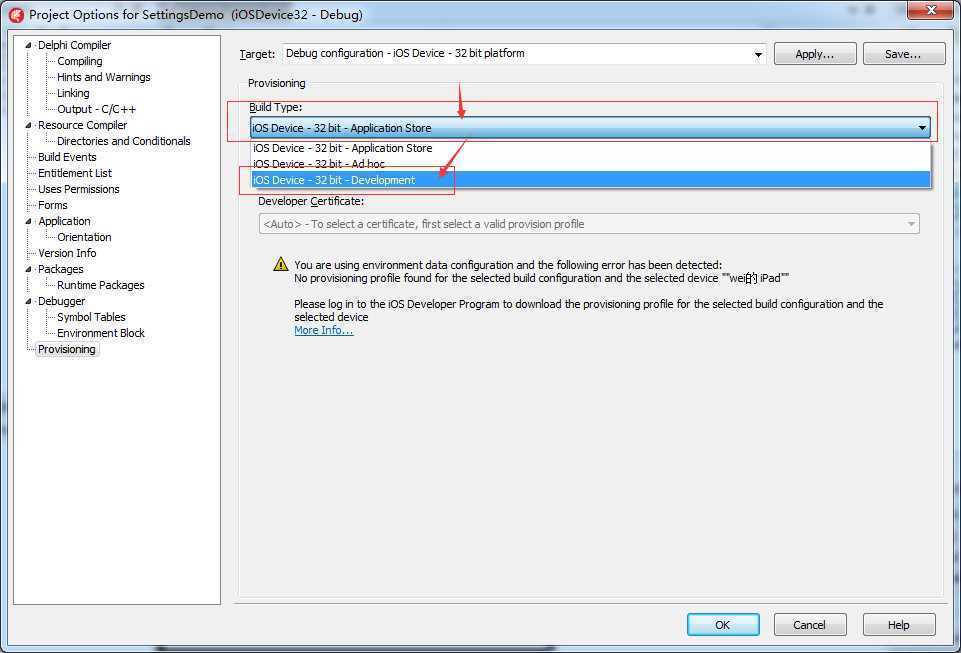Viewport: 961px width, 653px height.
Task: Select Hints and Warnings tree item
Action: (104, 77)
